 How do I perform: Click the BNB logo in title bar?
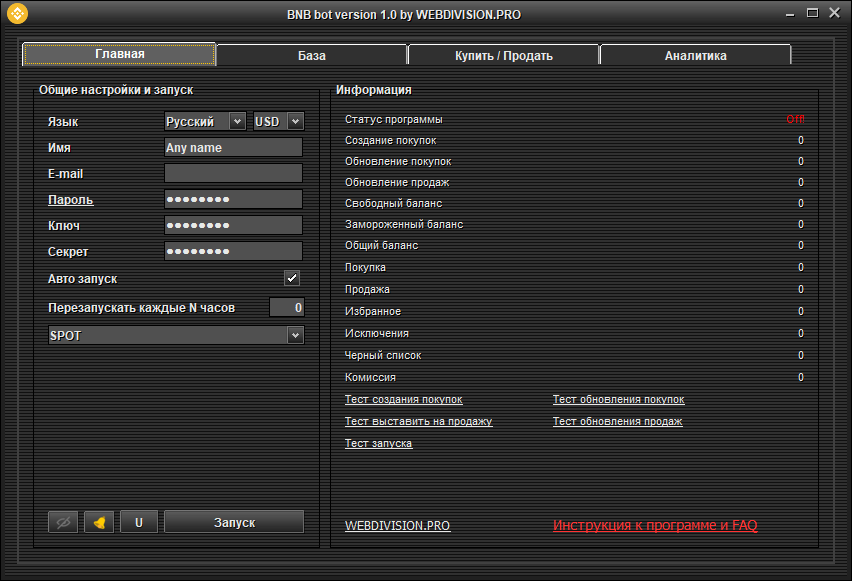17,14
